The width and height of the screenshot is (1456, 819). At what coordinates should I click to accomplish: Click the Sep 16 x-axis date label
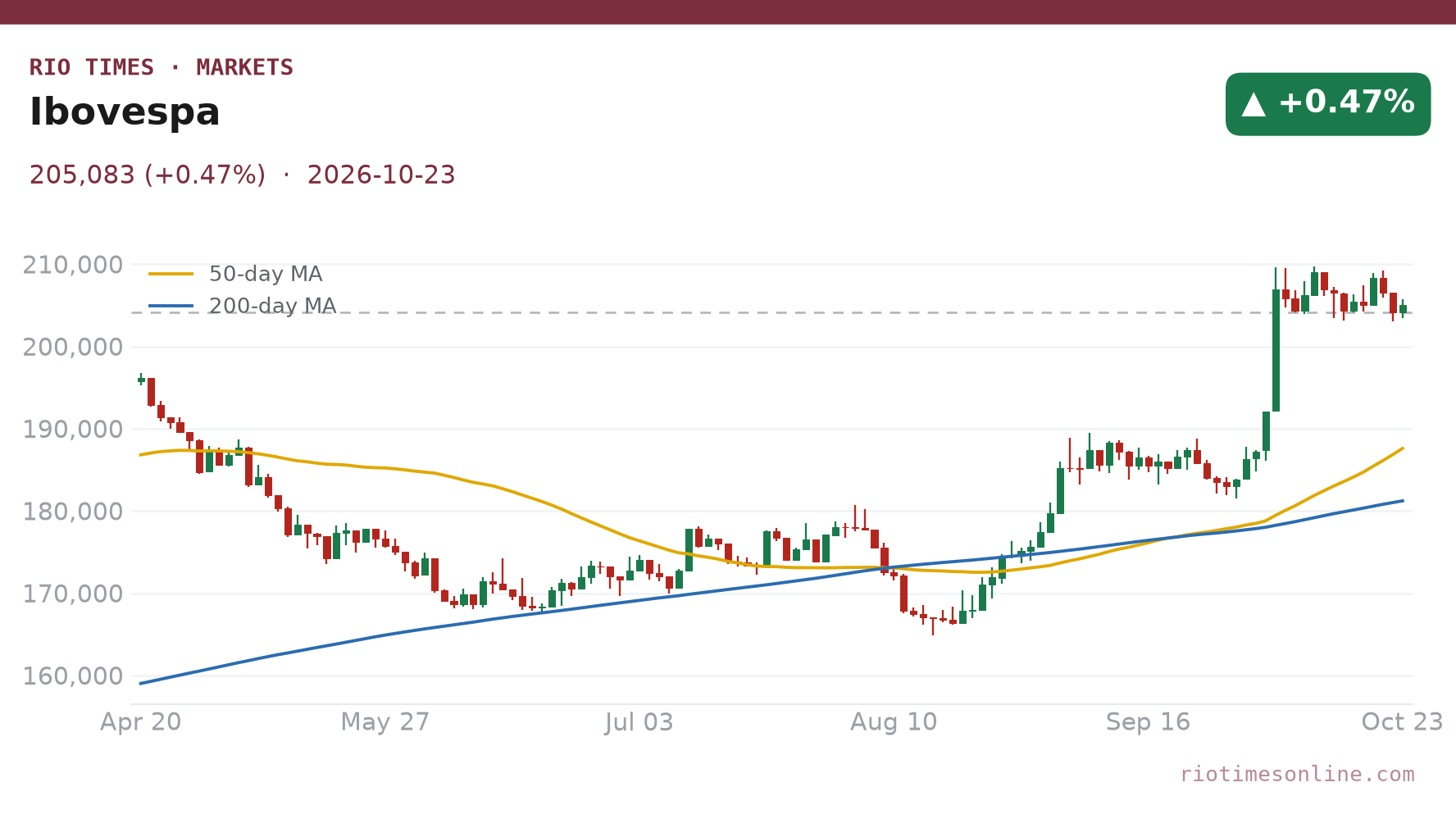pos(1148,722)
